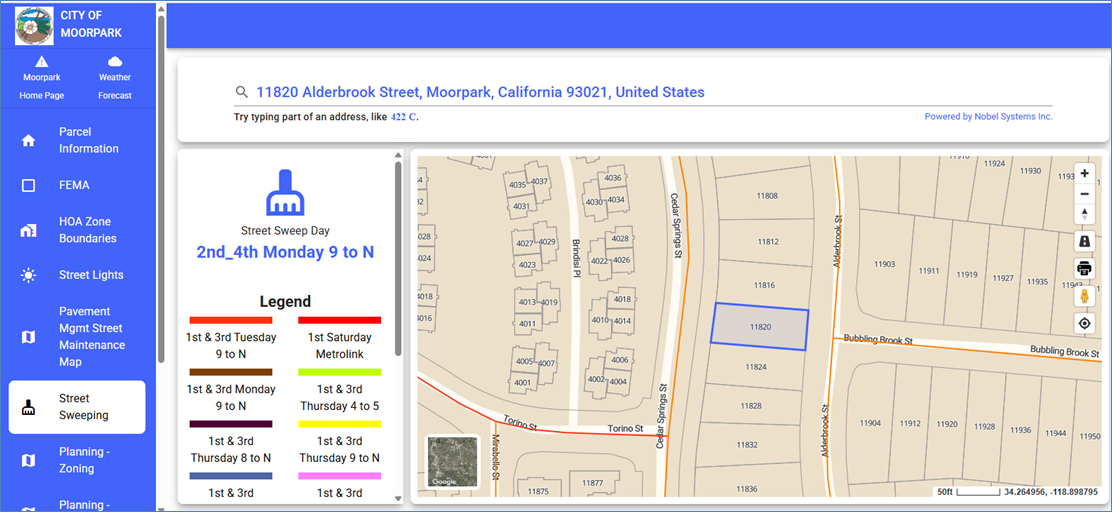Activate the Street View pegman icon
The width and height of the screenshot is (1112, 512).
[x=1085, y=297]
